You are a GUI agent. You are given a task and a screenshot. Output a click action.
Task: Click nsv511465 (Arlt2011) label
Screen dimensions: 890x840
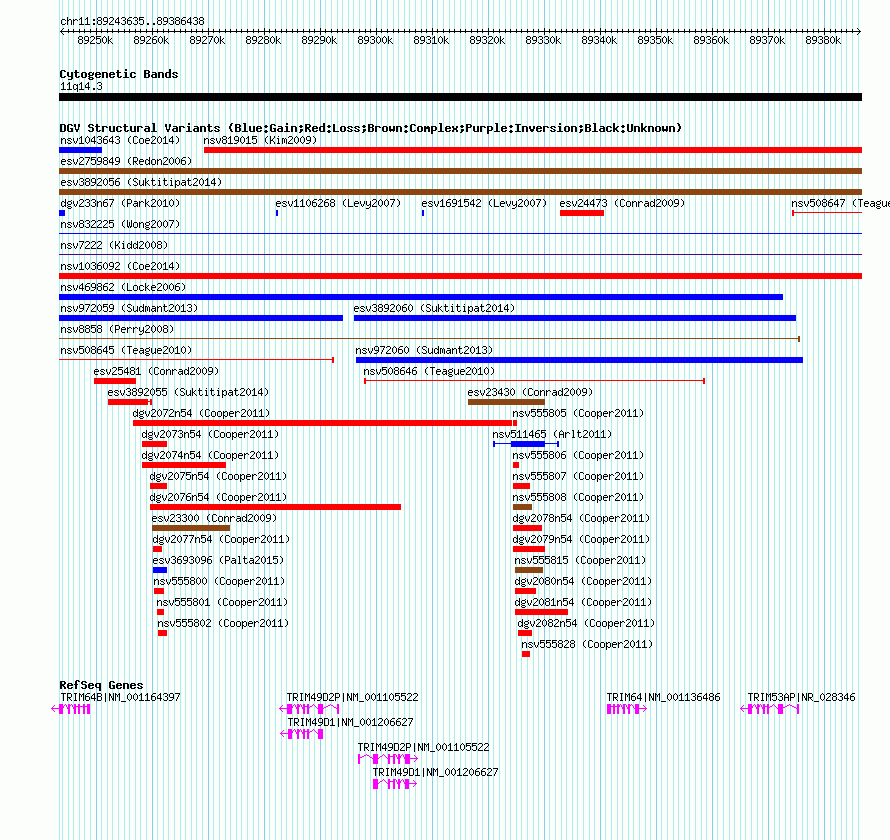click(552, 434)
